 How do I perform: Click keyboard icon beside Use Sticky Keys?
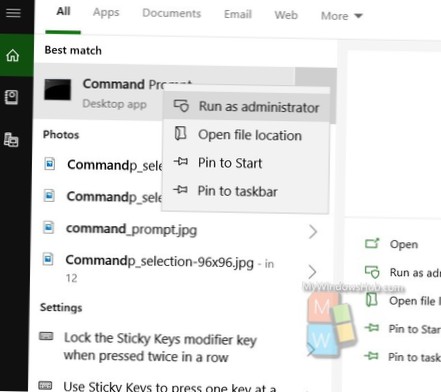point(45,386)
